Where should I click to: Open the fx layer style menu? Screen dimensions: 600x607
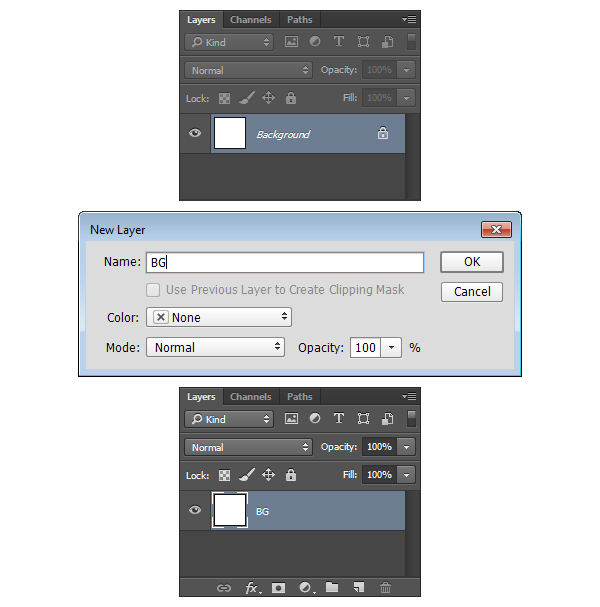coord(252,588)
